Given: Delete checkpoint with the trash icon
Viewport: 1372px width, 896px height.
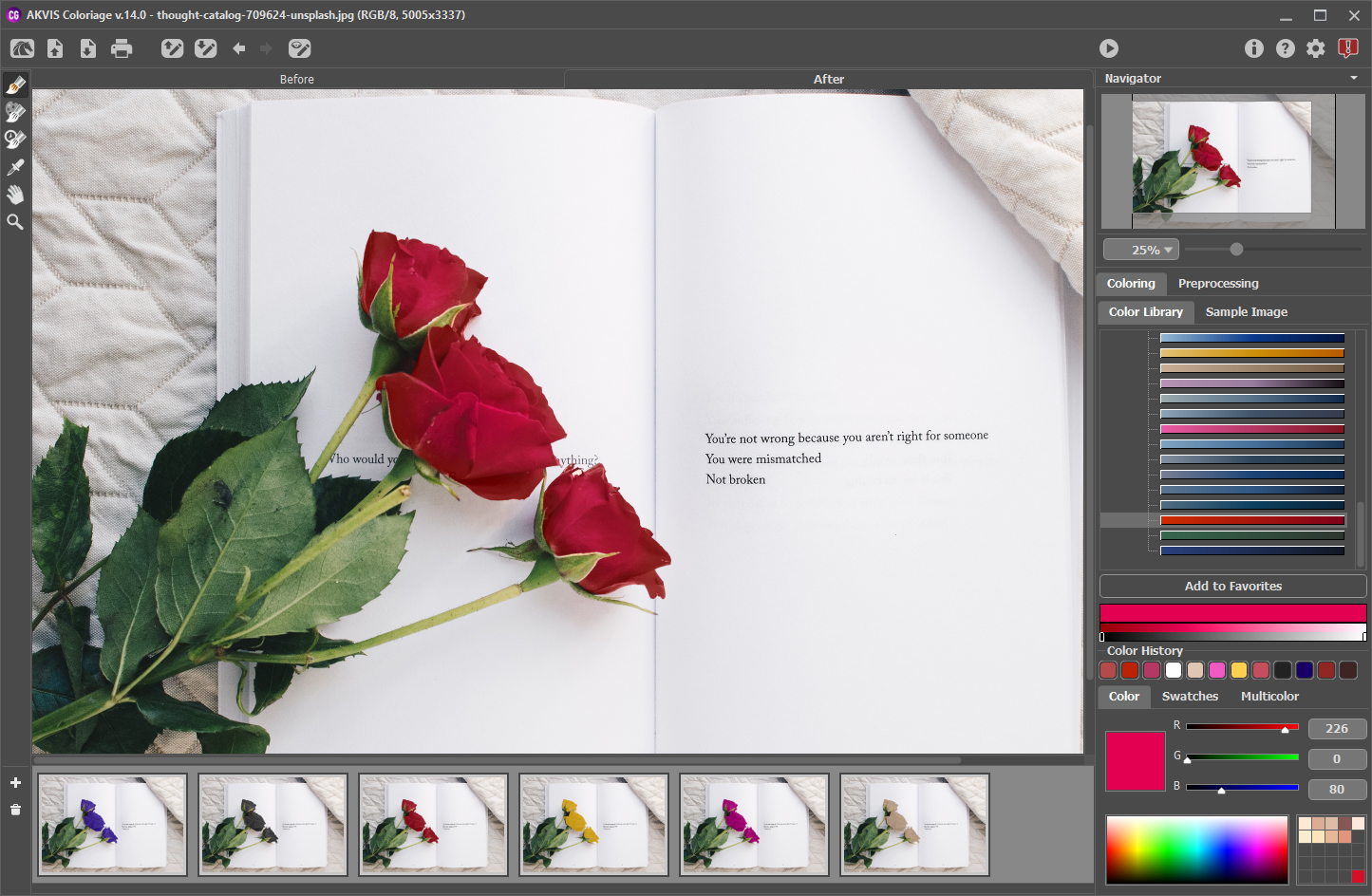Looking at the screenshot, I should tap(15, 810).
